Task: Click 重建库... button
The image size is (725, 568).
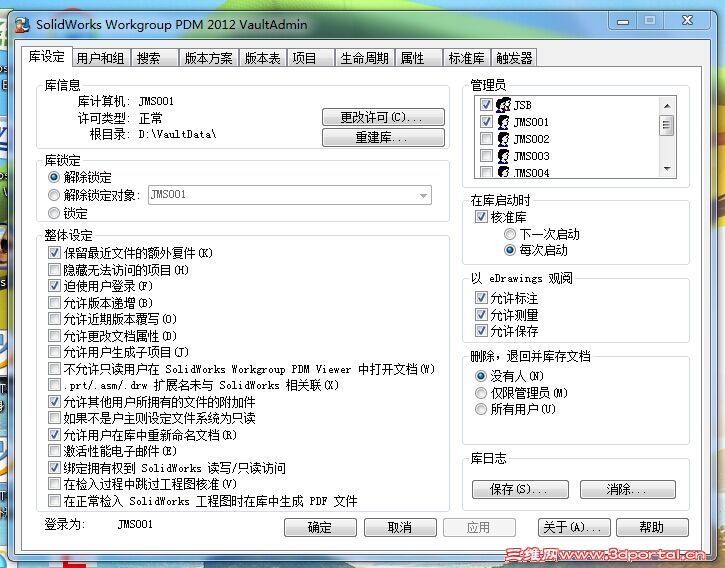Action: coord(383,137)
